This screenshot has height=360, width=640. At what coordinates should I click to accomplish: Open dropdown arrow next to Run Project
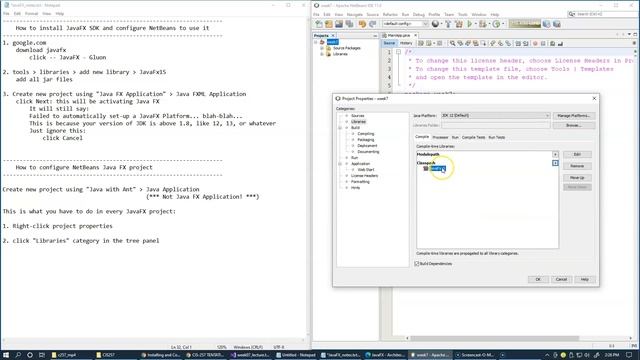click(x=476, y=24)
